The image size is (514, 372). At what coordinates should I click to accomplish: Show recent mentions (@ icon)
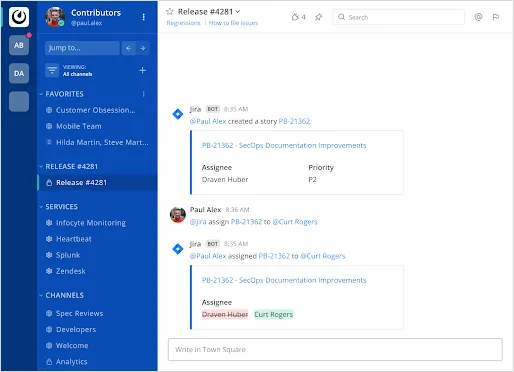coord(478,17)
